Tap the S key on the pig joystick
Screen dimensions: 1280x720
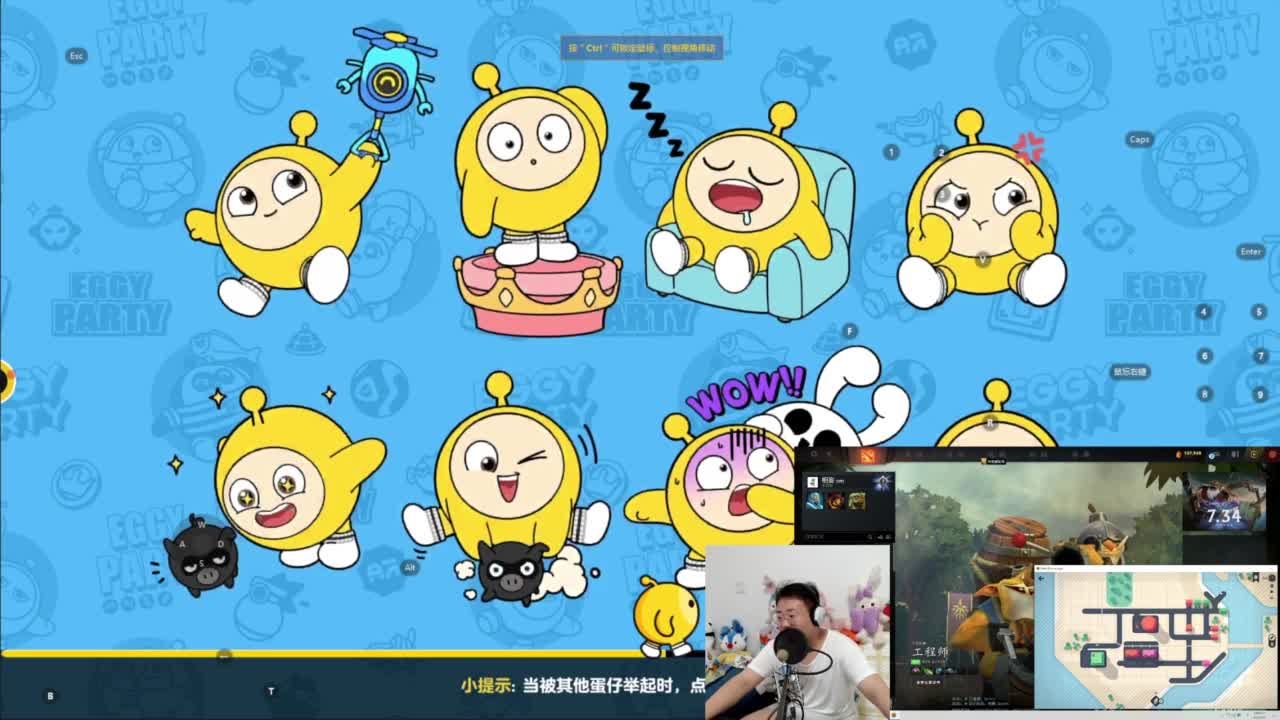(x=202, y=564)
